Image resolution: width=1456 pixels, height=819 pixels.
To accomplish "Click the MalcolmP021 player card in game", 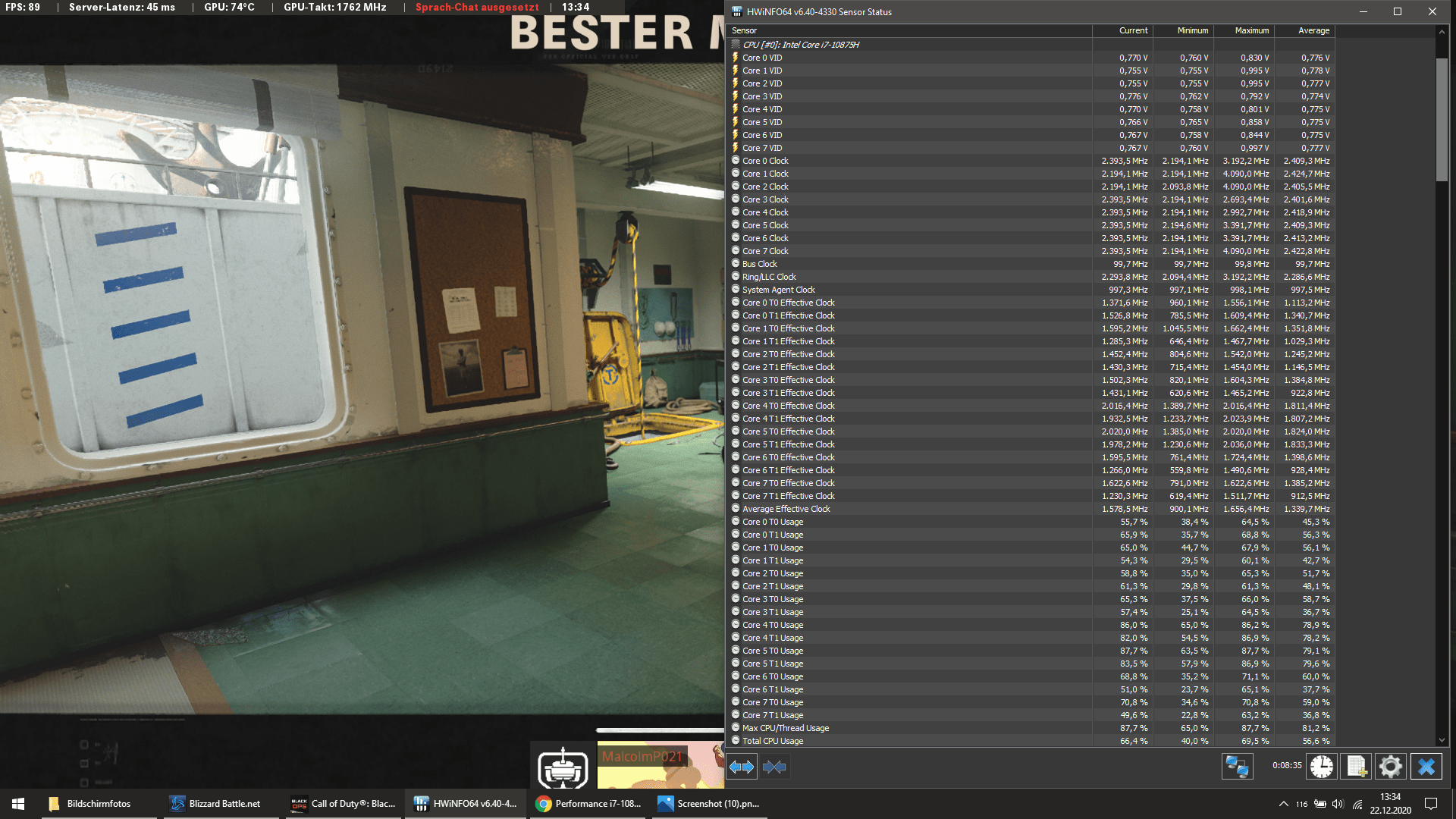I will pos(661,765).
